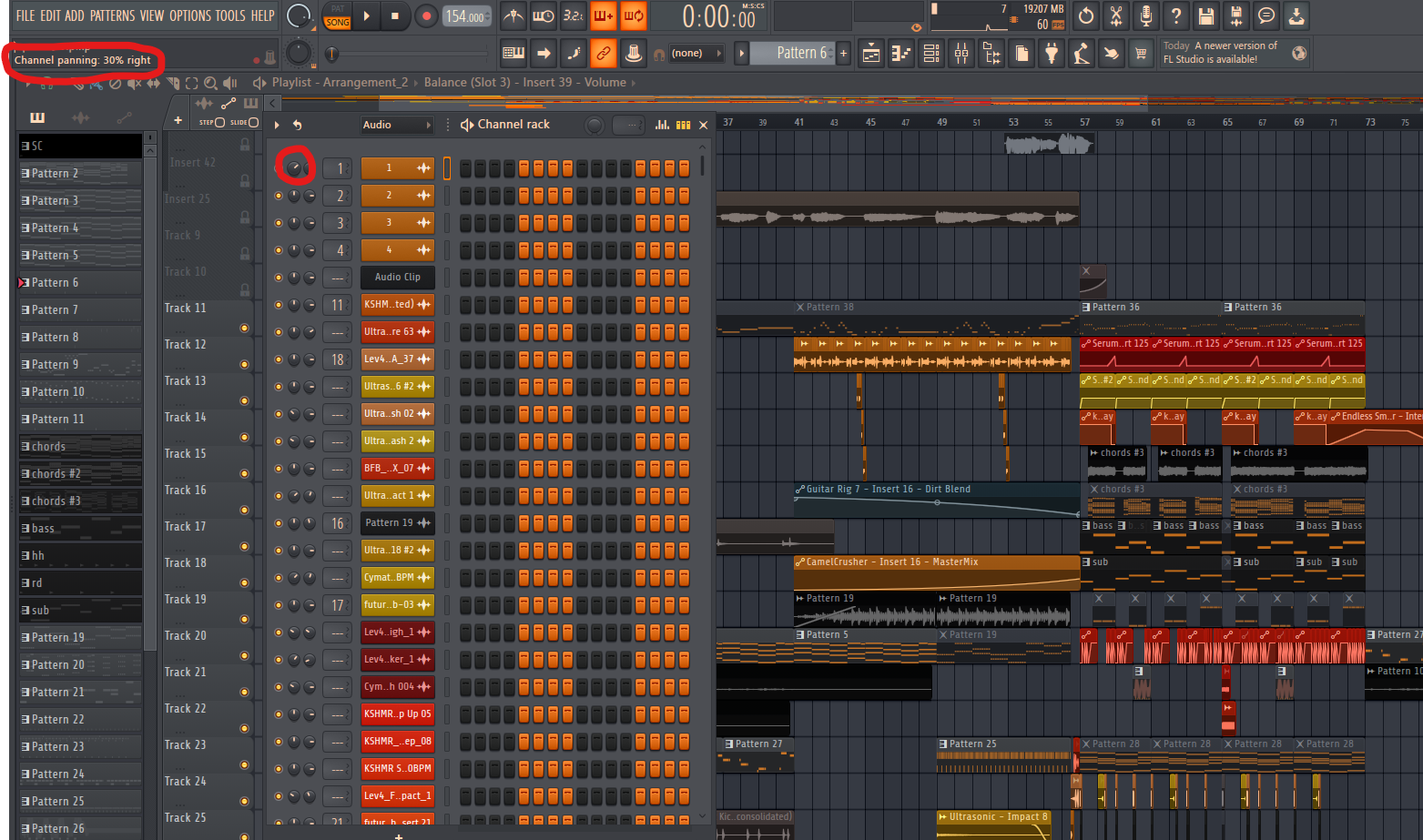This screenshot has width=1423, height=840.
Task: Toggle loop recording mode
Action: (x=634, y=15)
